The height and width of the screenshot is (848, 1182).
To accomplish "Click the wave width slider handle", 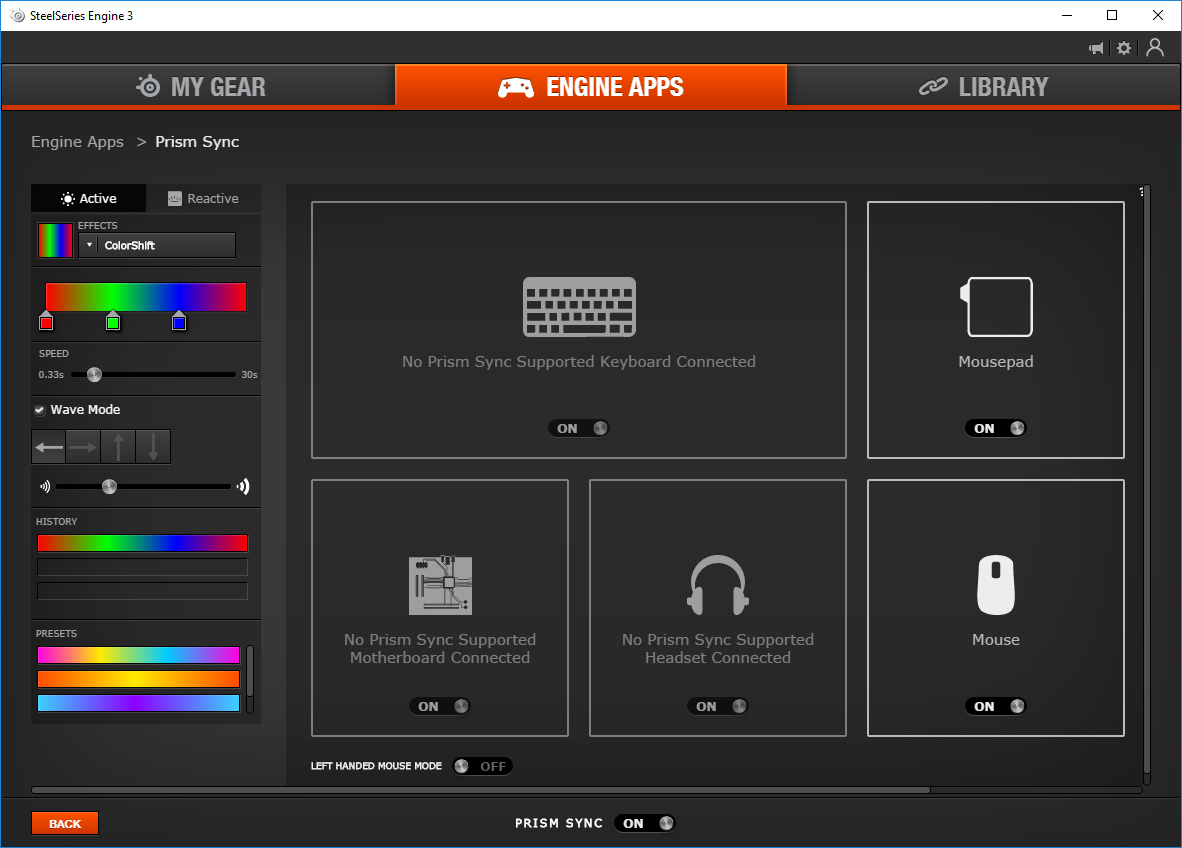I will [x=109, y=487].
